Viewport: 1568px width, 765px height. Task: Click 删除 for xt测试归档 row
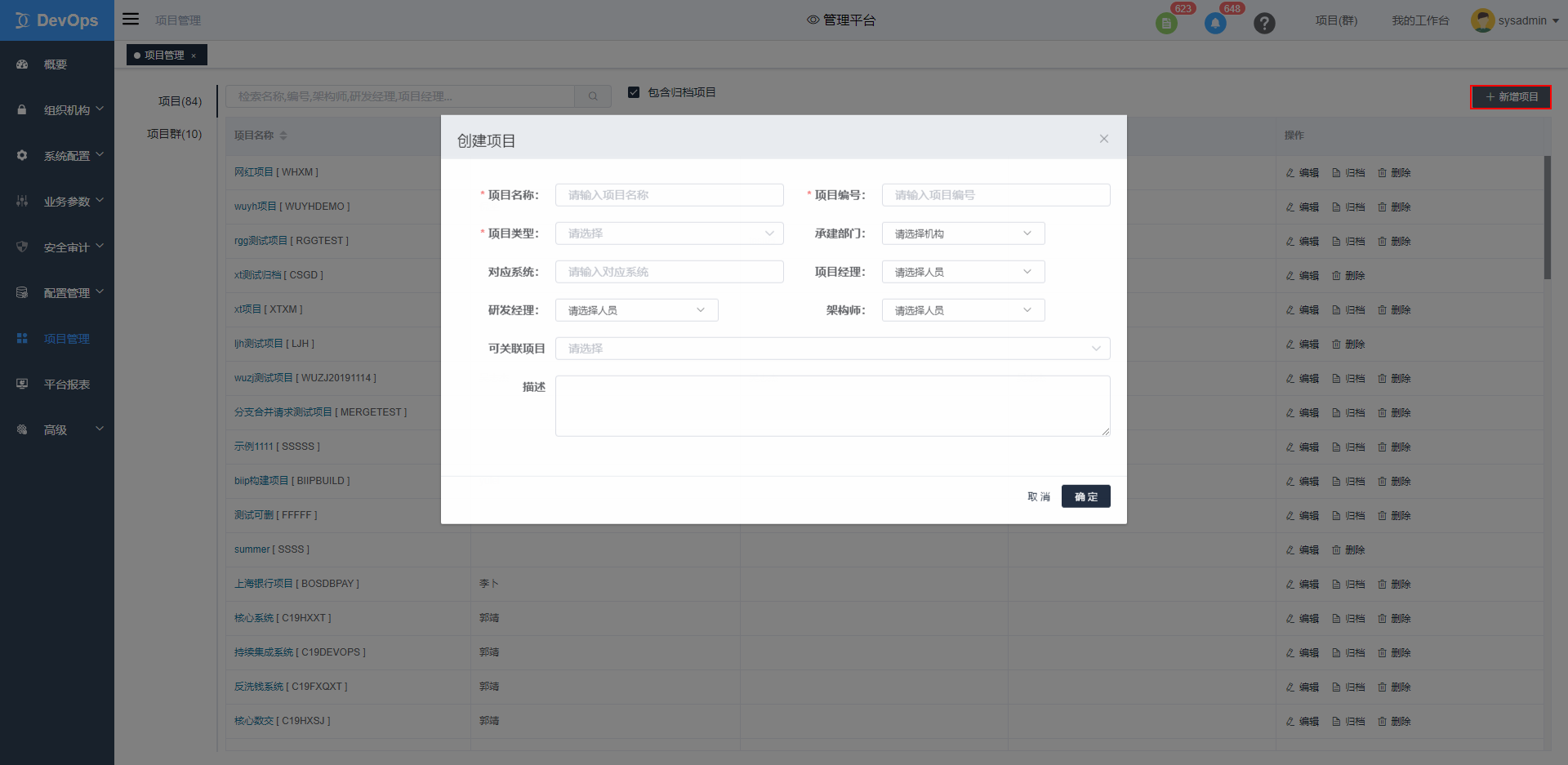coord(1348,276)
